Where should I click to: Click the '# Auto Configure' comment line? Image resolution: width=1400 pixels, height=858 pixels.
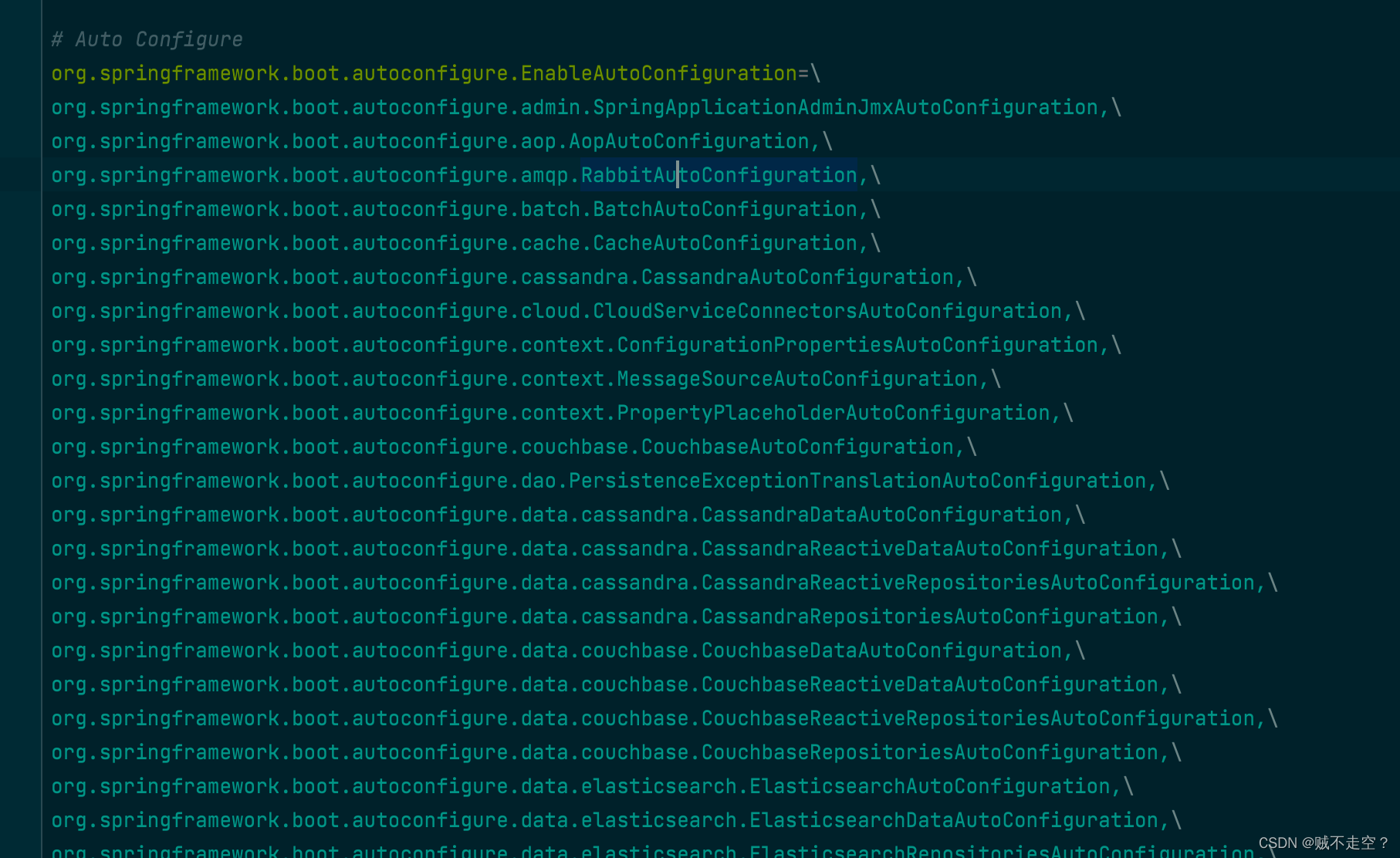point(147,39)
